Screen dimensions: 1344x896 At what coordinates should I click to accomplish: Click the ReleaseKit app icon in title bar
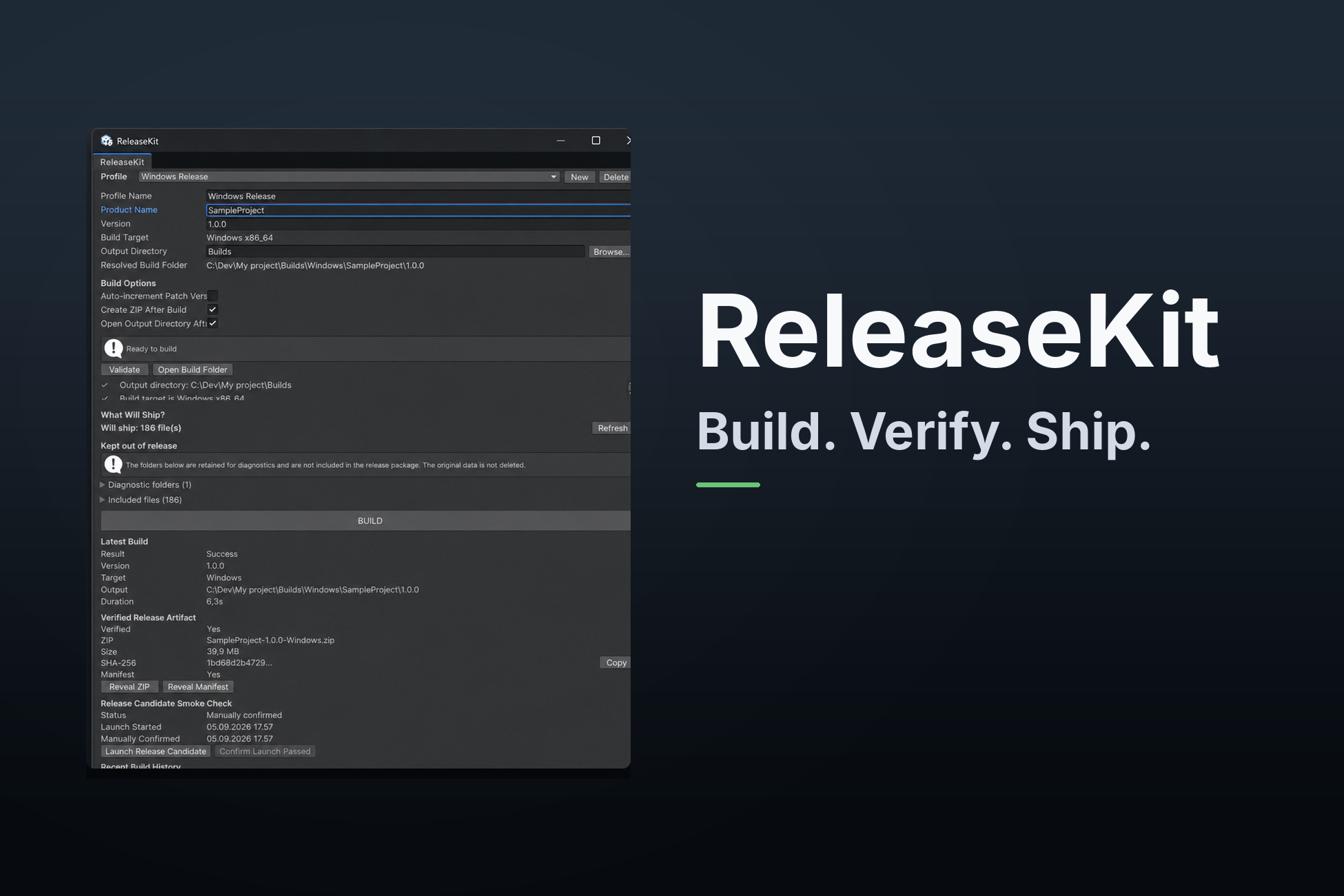click(x=107, y=141)
